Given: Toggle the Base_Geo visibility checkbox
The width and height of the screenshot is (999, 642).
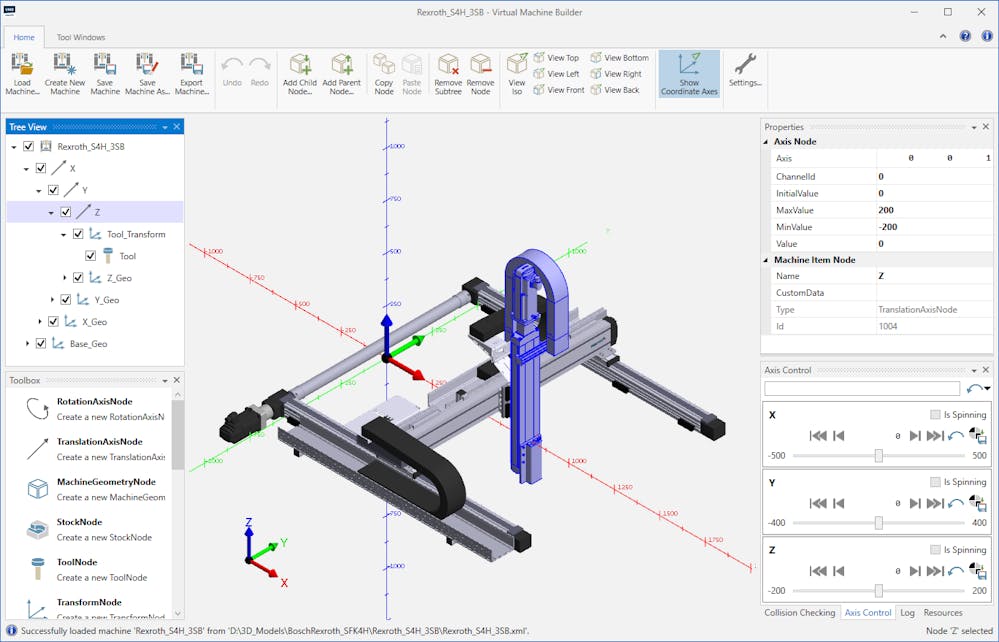Looking at the screenshot, I should pos(41,343).
